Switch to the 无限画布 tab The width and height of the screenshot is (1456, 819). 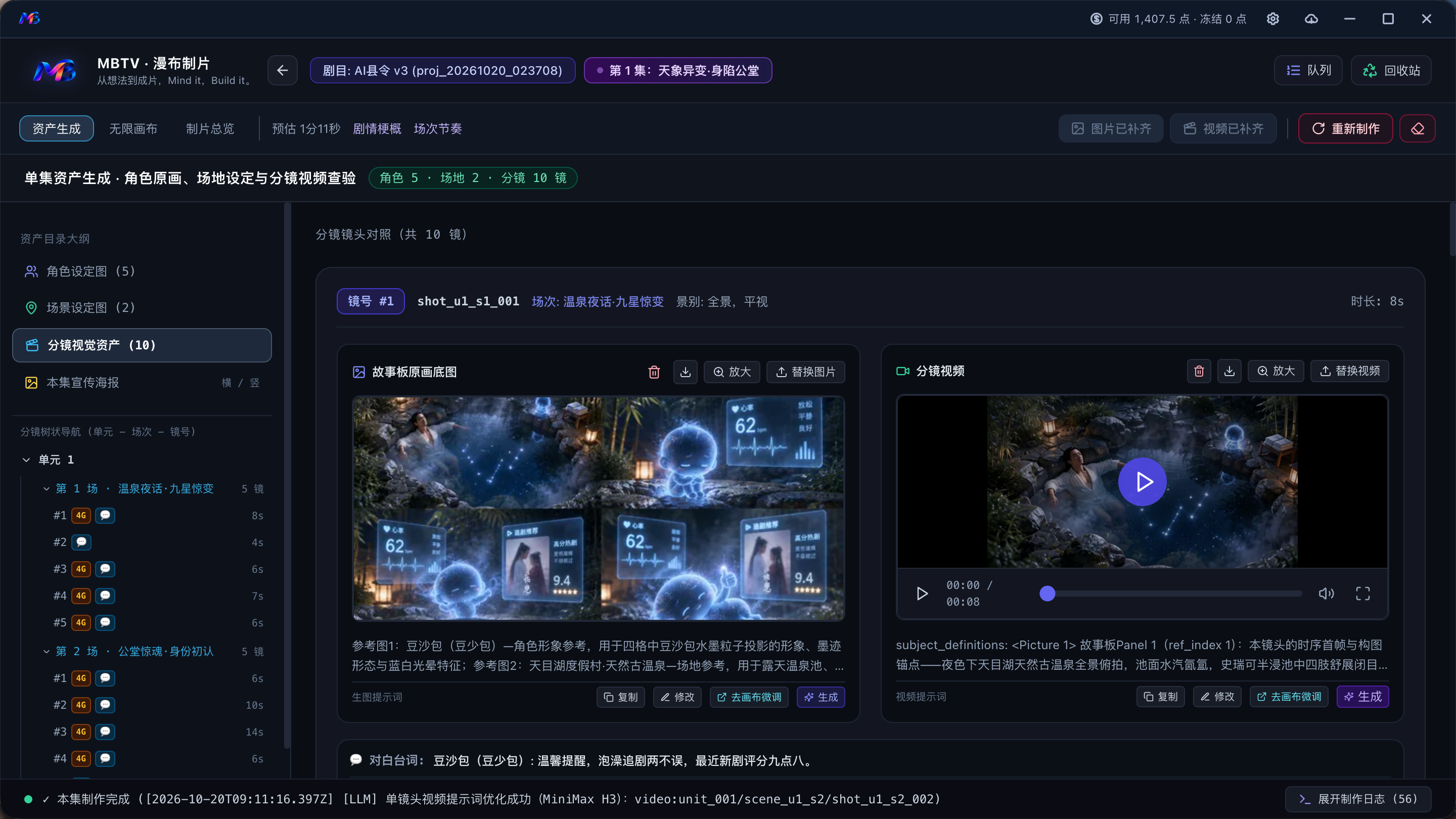coord(133,128)
